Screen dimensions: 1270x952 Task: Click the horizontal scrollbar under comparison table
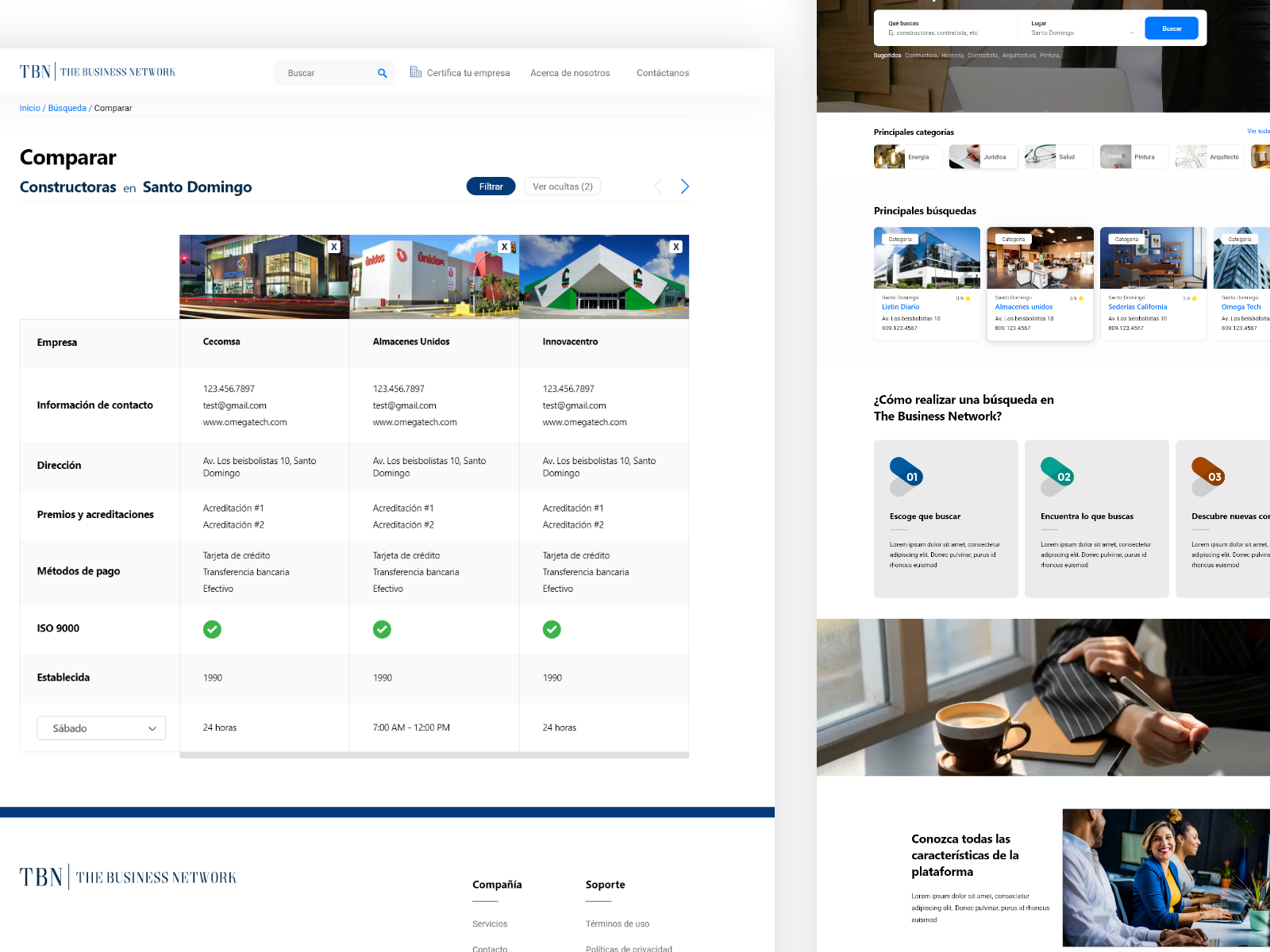(x=434, y=755)
